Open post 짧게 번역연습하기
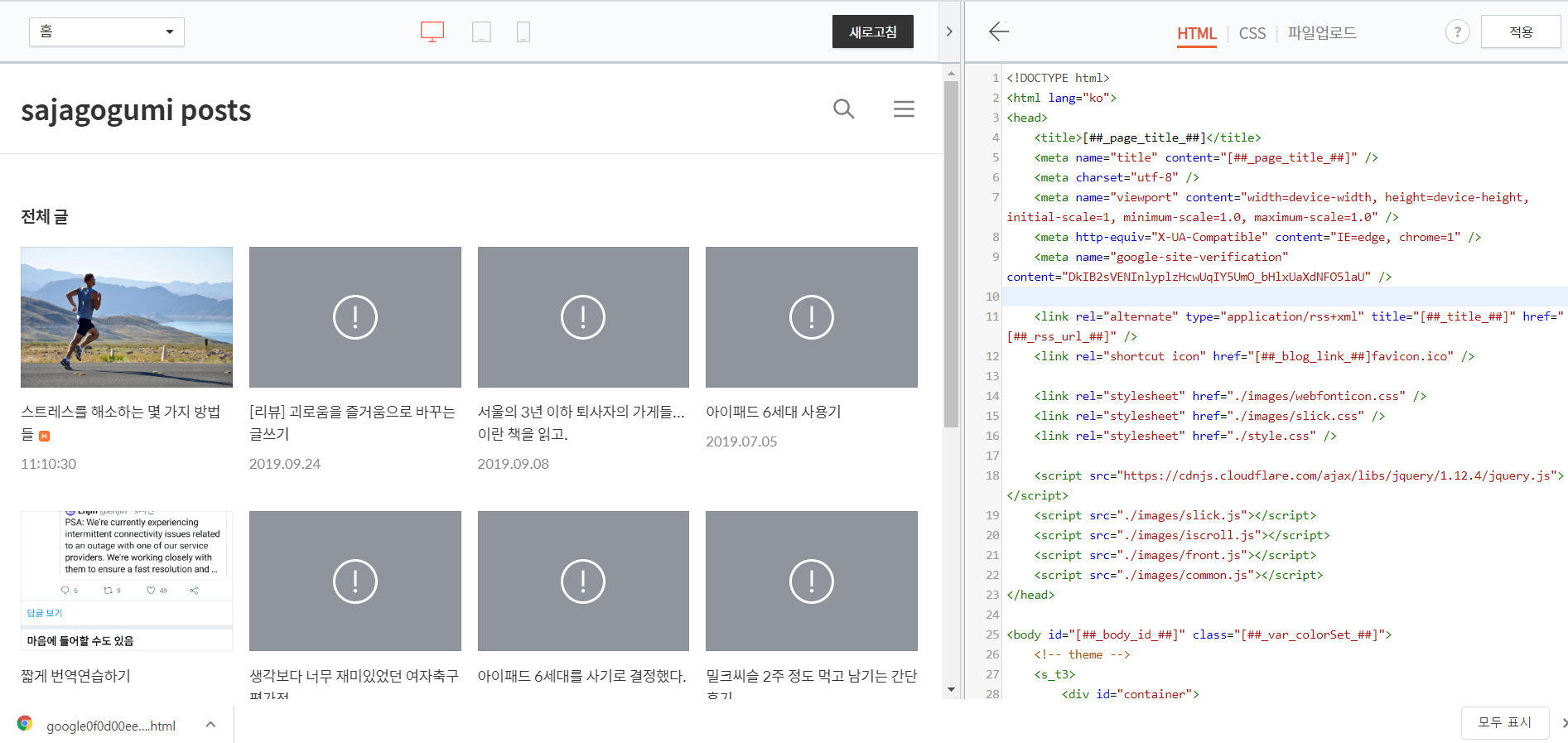The image size is (1568, 743). coord(75,676)
